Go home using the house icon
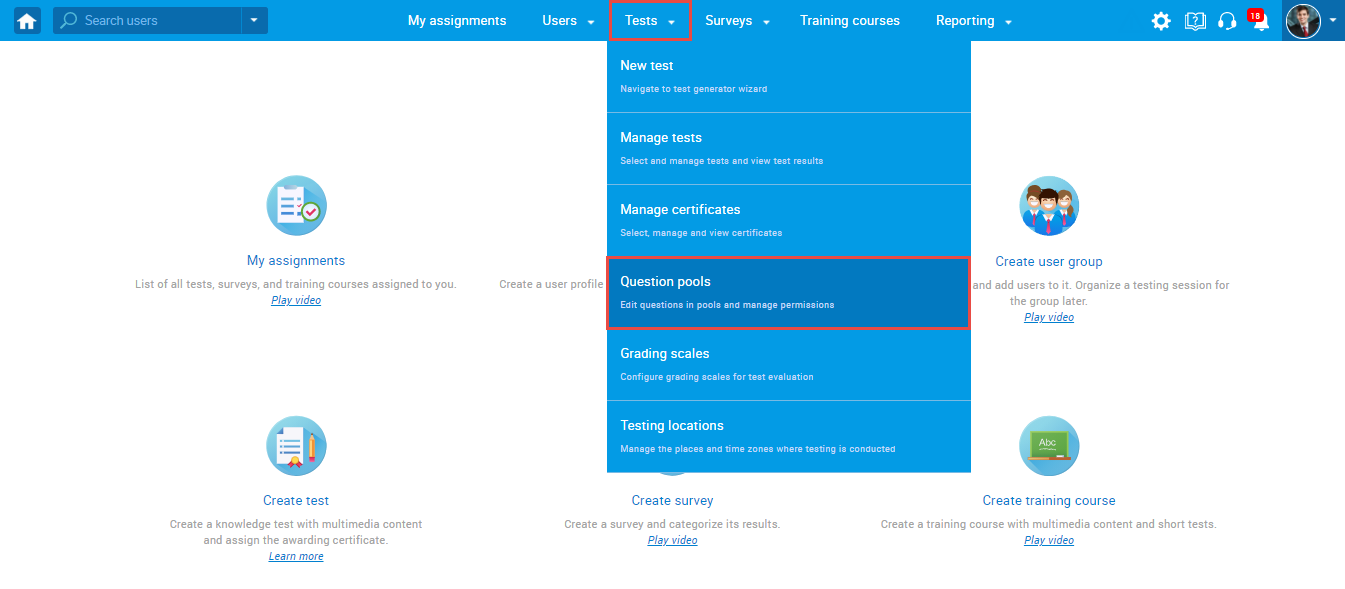Viewport: 1345px width, 589px height. (x=26, y=20)
